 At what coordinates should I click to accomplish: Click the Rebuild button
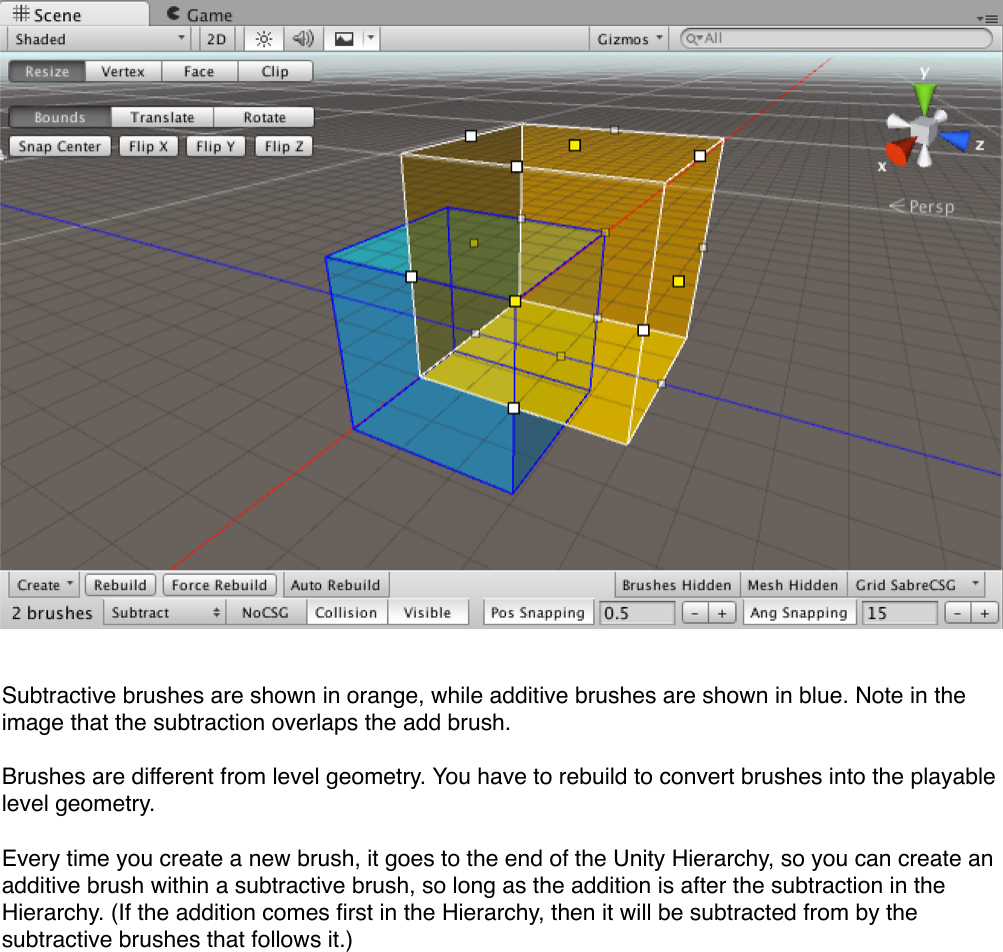[120, 585]
